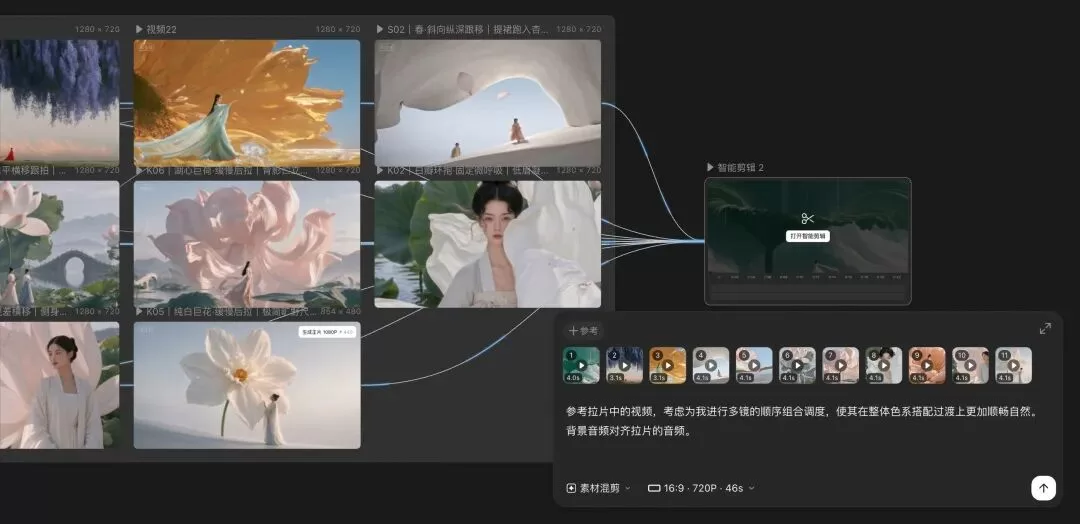Click the 智能剪辑 2 node title
1080x524 pixels.
click(740, 167)
